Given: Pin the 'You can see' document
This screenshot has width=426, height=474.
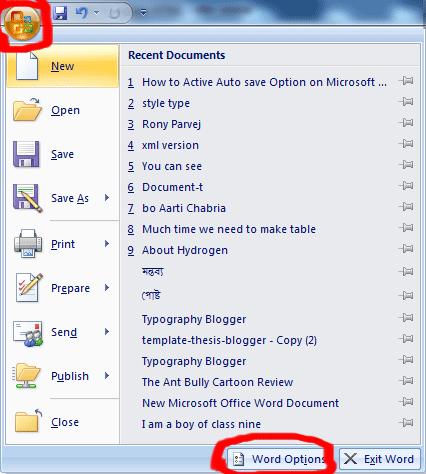Looking at the screenshot, I should (406, 165).
